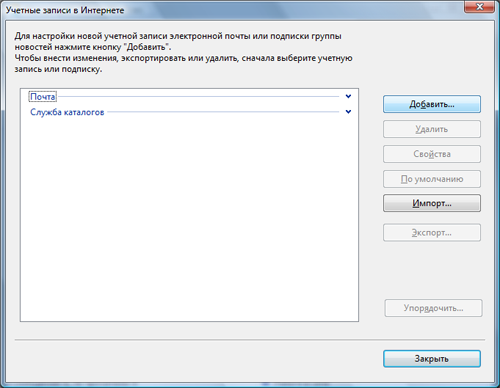Image resolution: width=500 pixels, height=388 pixels.
Task: Close the window using the red X
Action: (x=479, y=6)
